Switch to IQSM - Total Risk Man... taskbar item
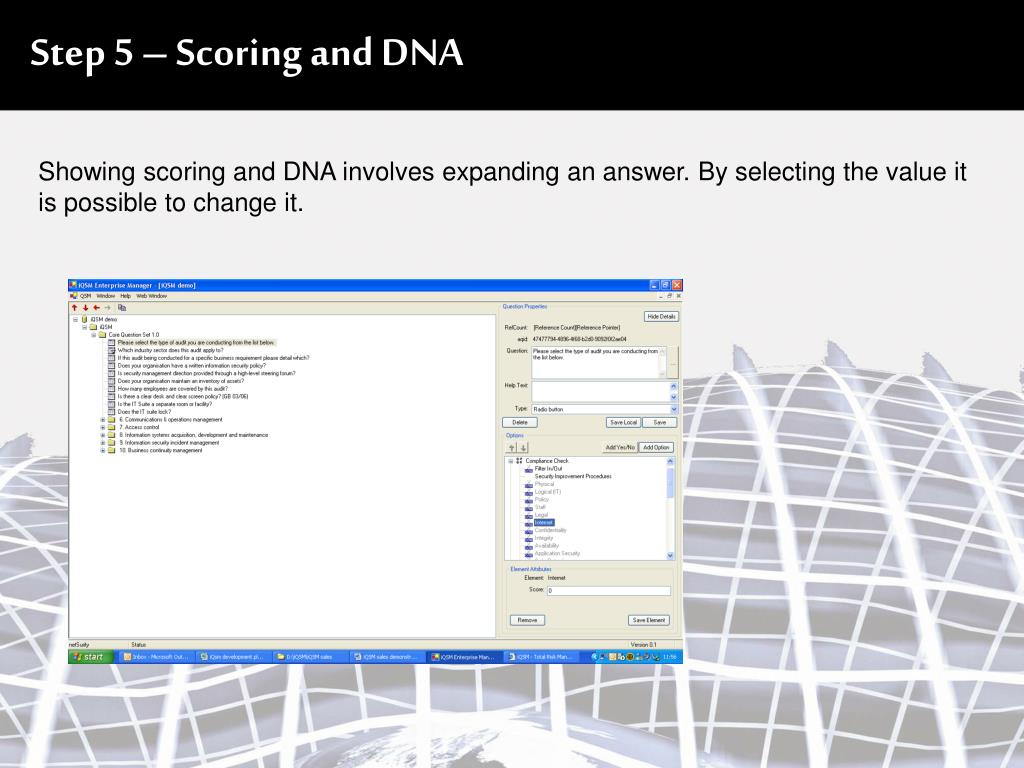The image size is (1024, 768). [539, 657]
